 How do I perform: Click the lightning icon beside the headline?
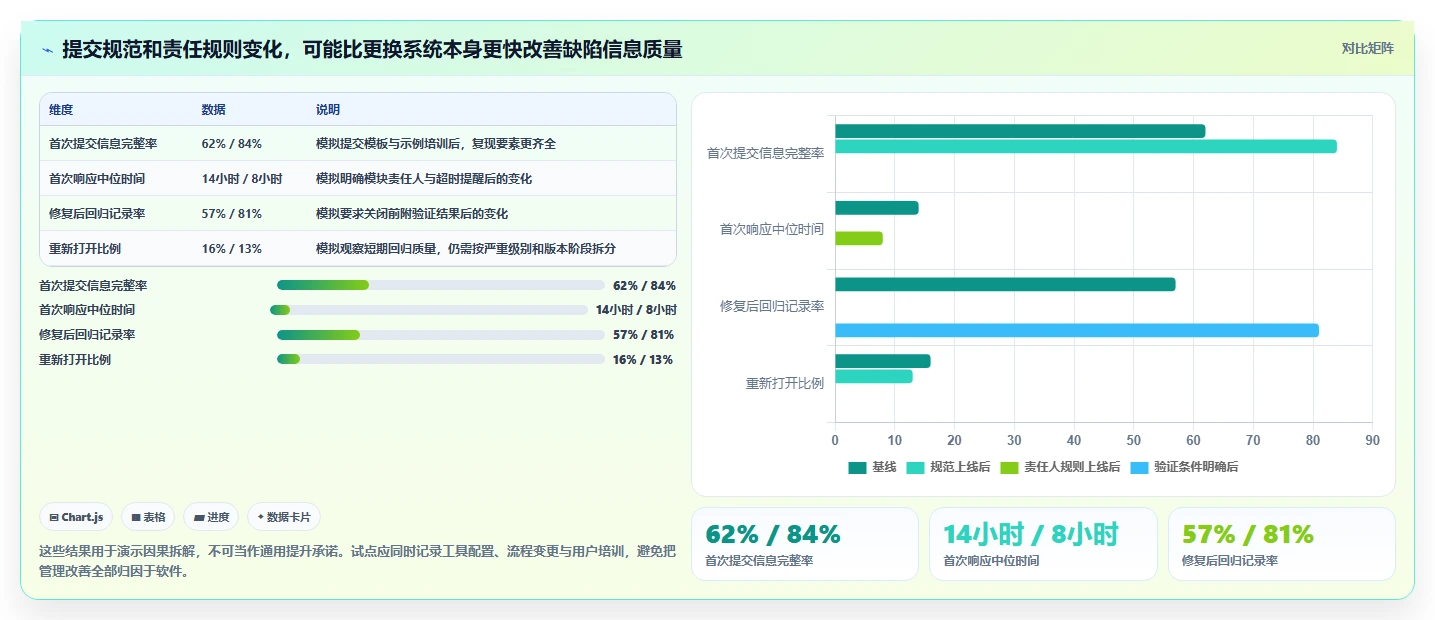coord(47,50)
